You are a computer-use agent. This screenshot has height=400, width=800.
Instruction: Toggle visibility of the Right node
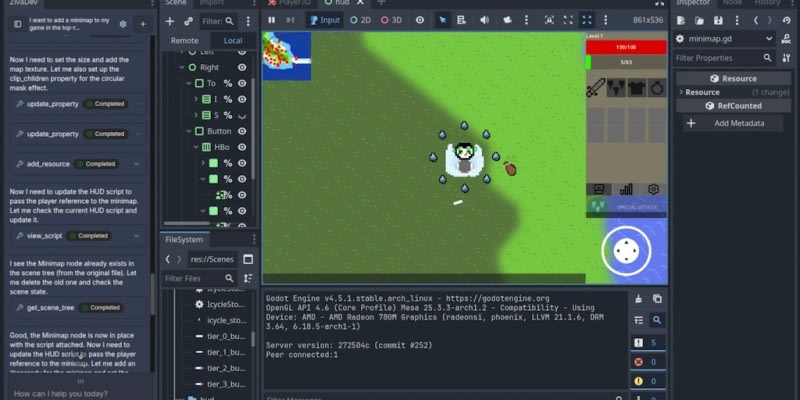tap(242, 67)
